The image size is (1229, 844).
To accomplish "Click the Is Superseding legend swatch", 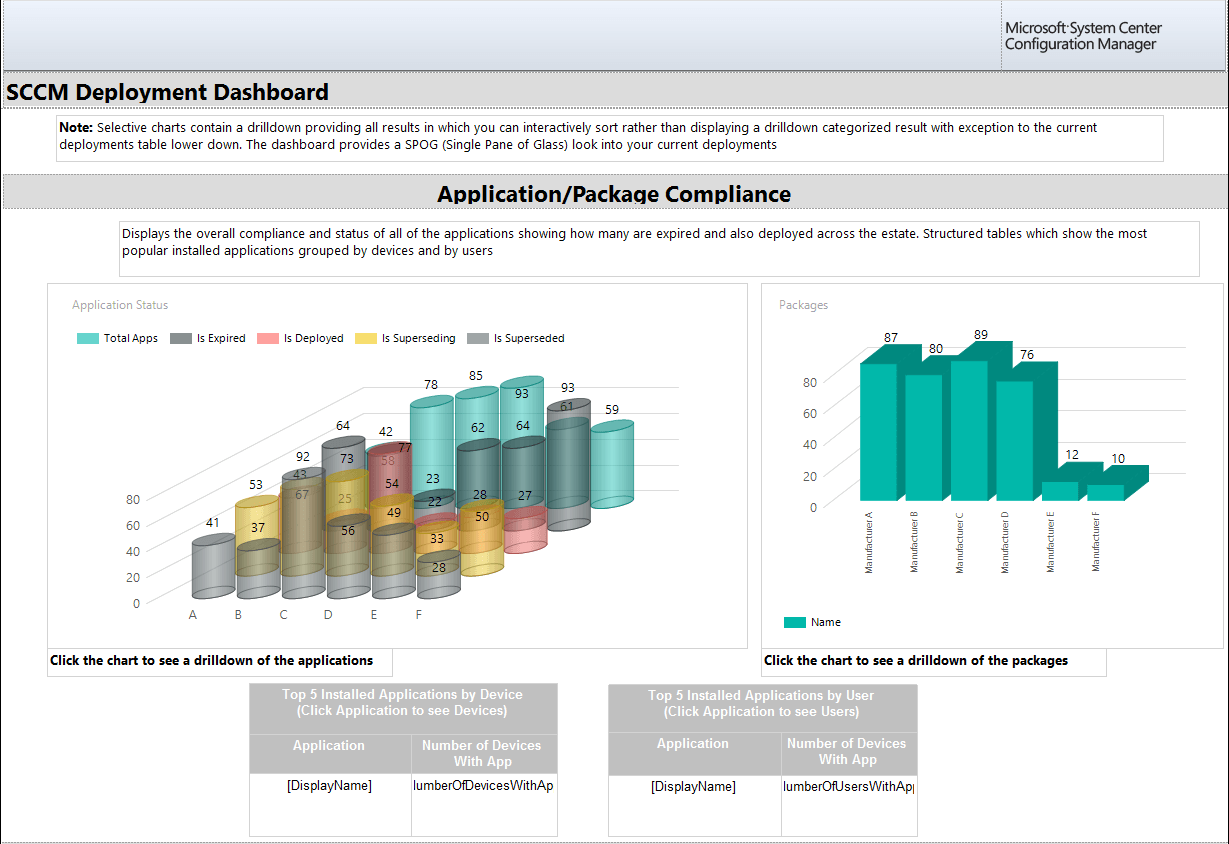I will [x=366, y=339].
